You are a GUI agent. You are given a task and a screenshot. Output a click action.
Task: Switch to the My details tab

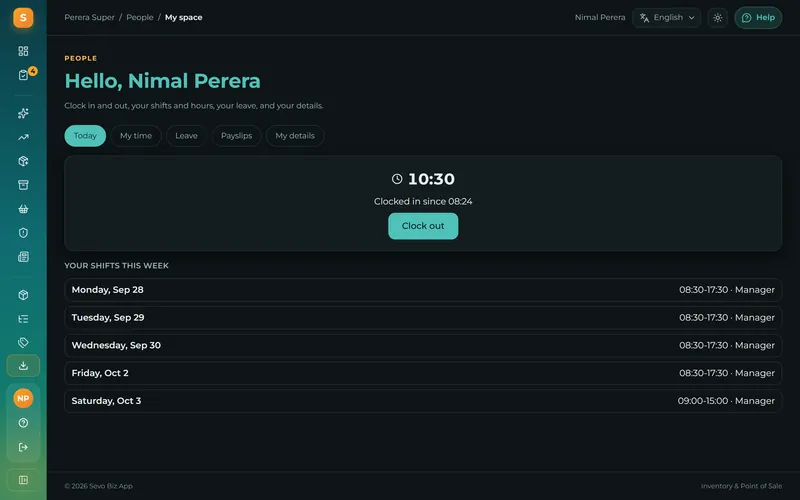[x=295, y=136]
